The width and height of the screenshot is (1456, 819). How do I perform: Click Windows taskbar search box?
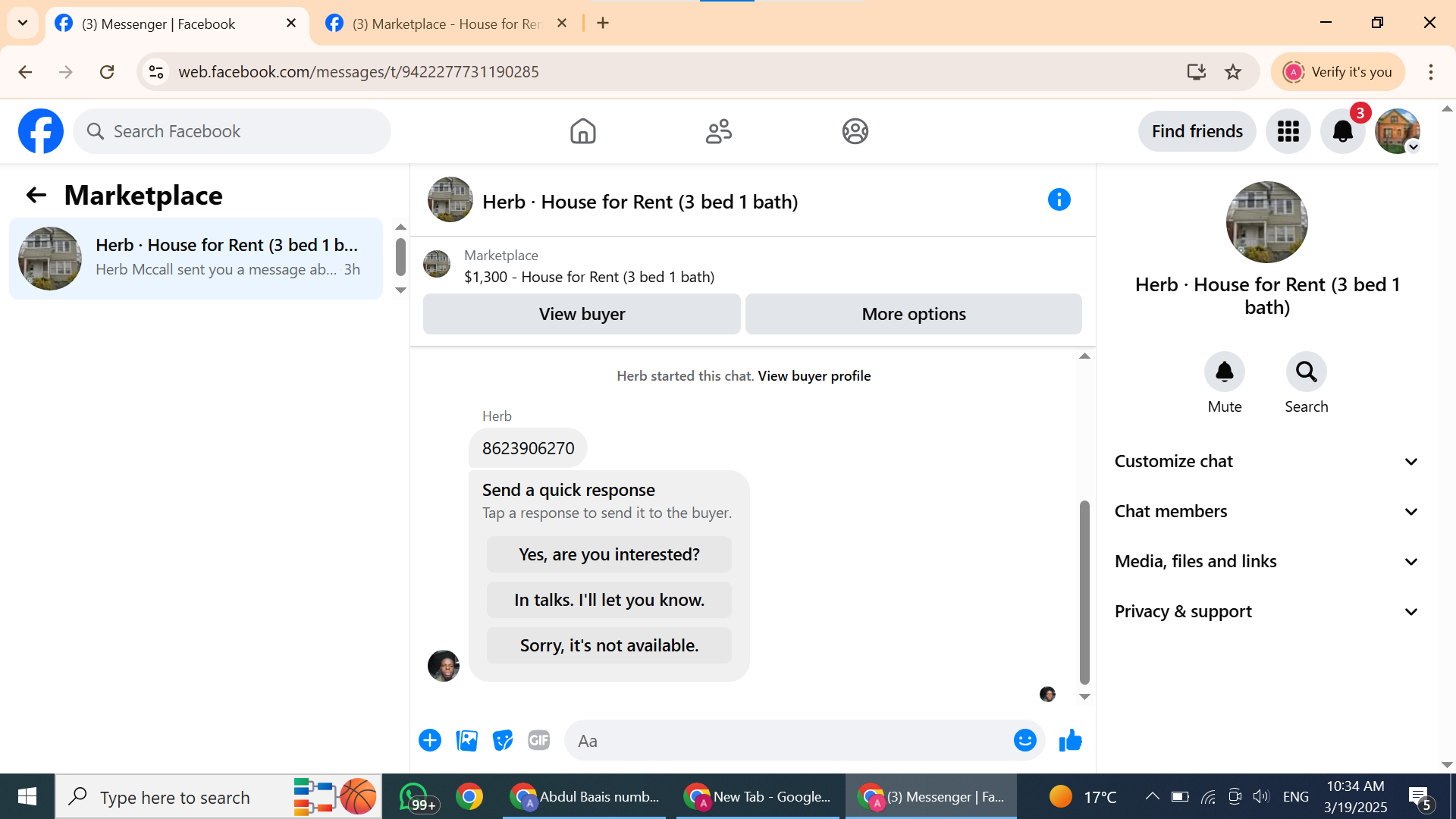coord(218,796)
